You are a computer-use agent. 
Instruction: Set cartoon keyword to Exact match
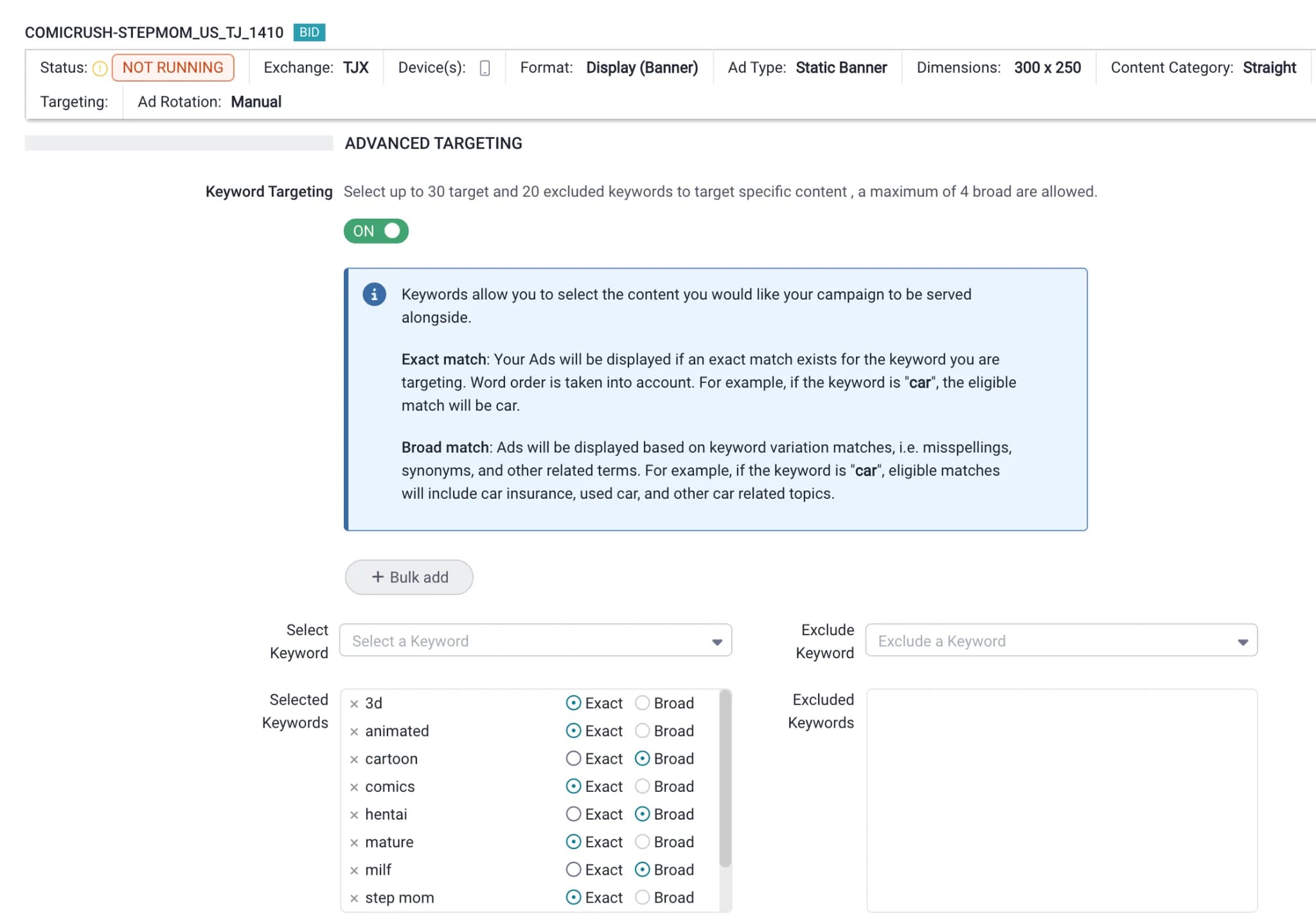coord(573,759)
